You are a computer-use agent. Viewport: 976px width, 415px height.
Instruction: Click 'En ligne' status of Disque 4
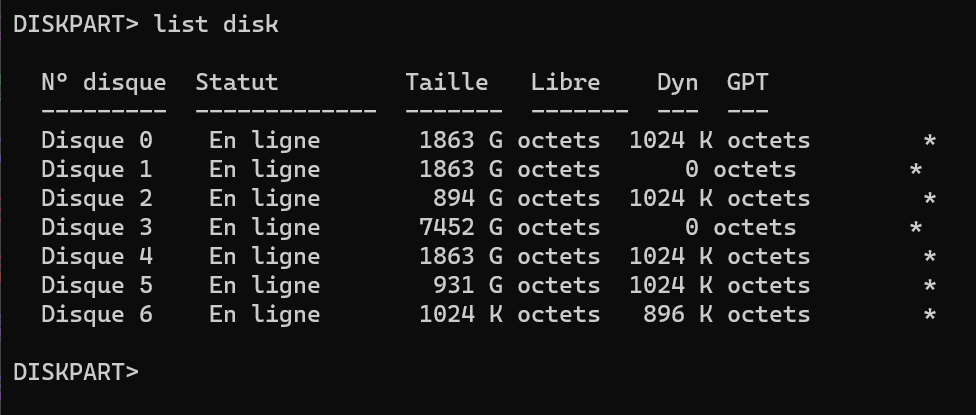[x=264, y=256]
